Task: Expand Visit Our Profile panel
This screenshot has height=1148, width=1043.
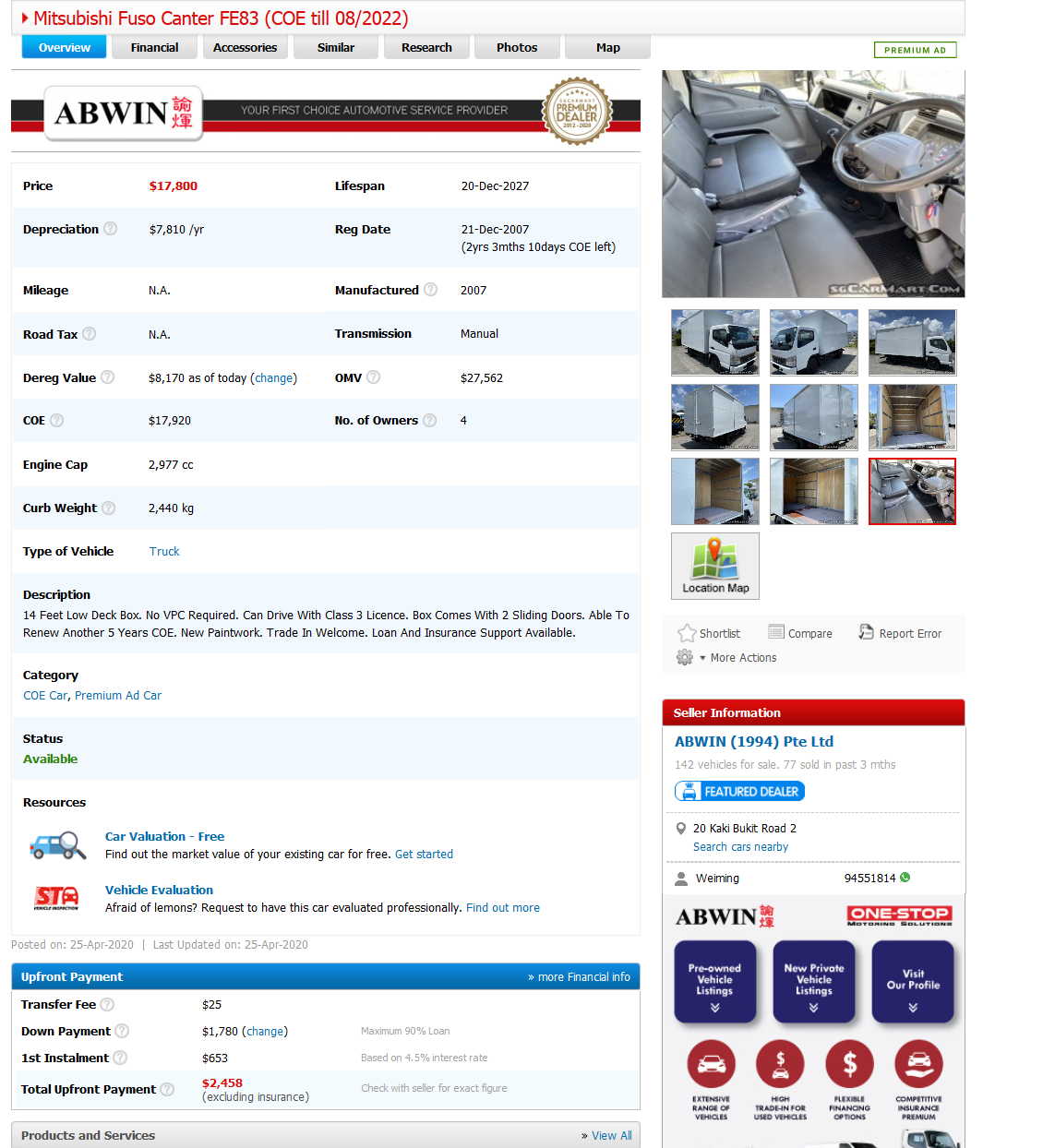Action: pos(913,982)
